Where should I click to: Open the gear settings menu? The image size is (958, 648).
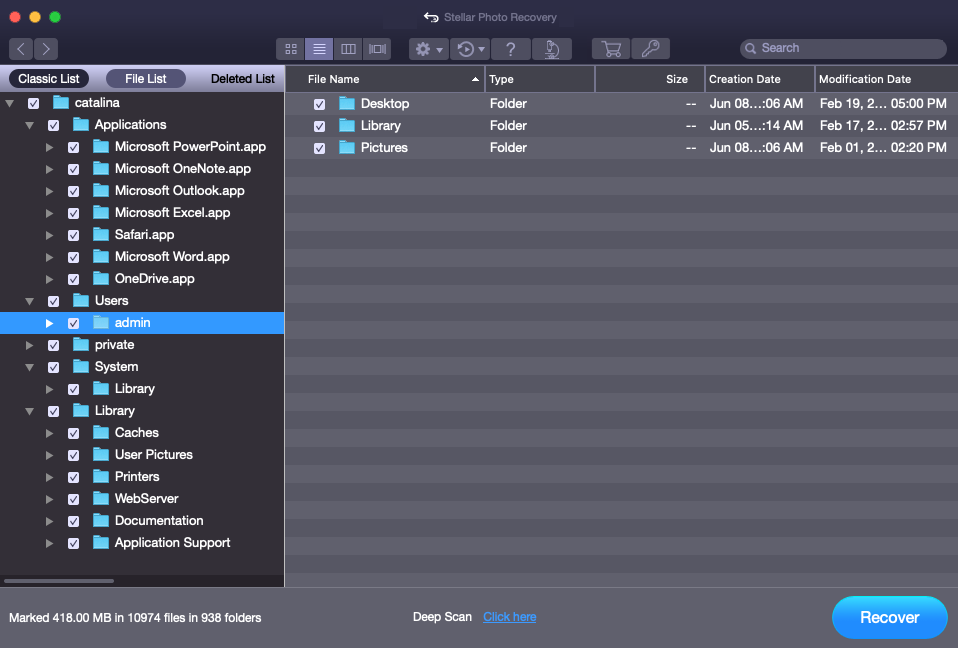click(x=429, y=49)
